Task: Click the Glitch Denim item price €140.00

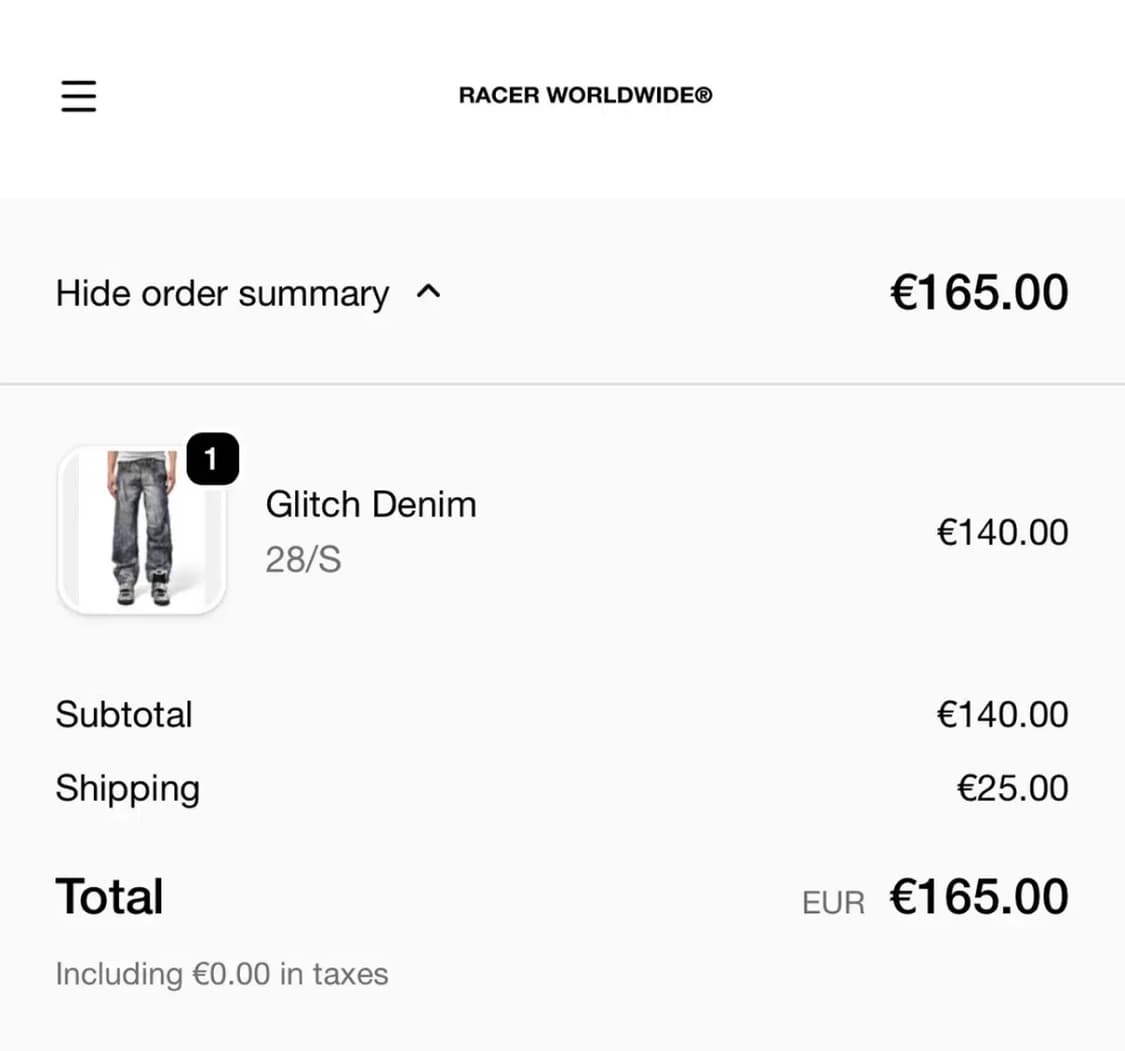Action: pyautogui.click(x=1002, y=532)
